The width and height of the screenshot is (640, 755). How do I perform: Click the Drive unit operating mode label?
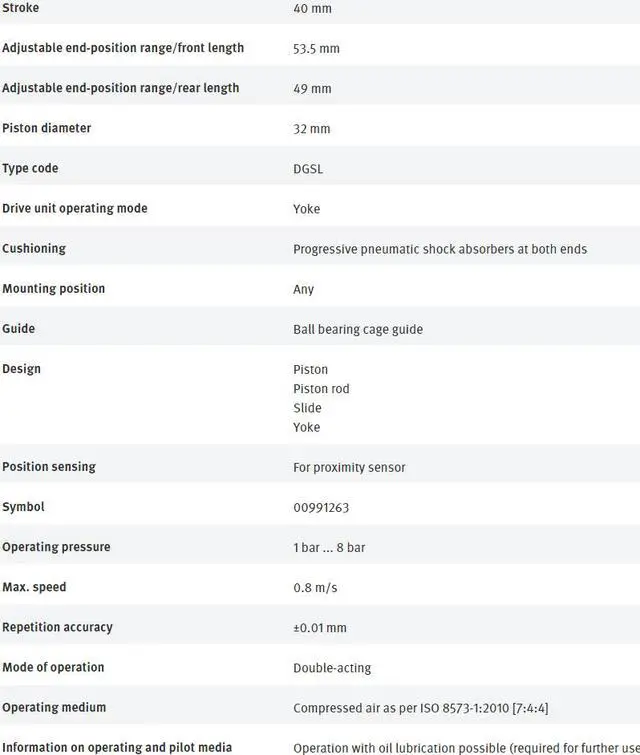tap(74, 208)
